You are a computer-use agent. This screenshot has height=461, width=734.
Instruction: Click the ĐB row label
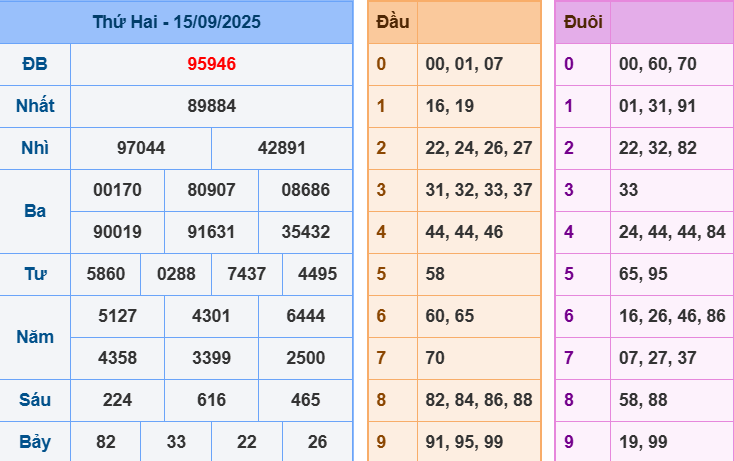pos(35,64)
